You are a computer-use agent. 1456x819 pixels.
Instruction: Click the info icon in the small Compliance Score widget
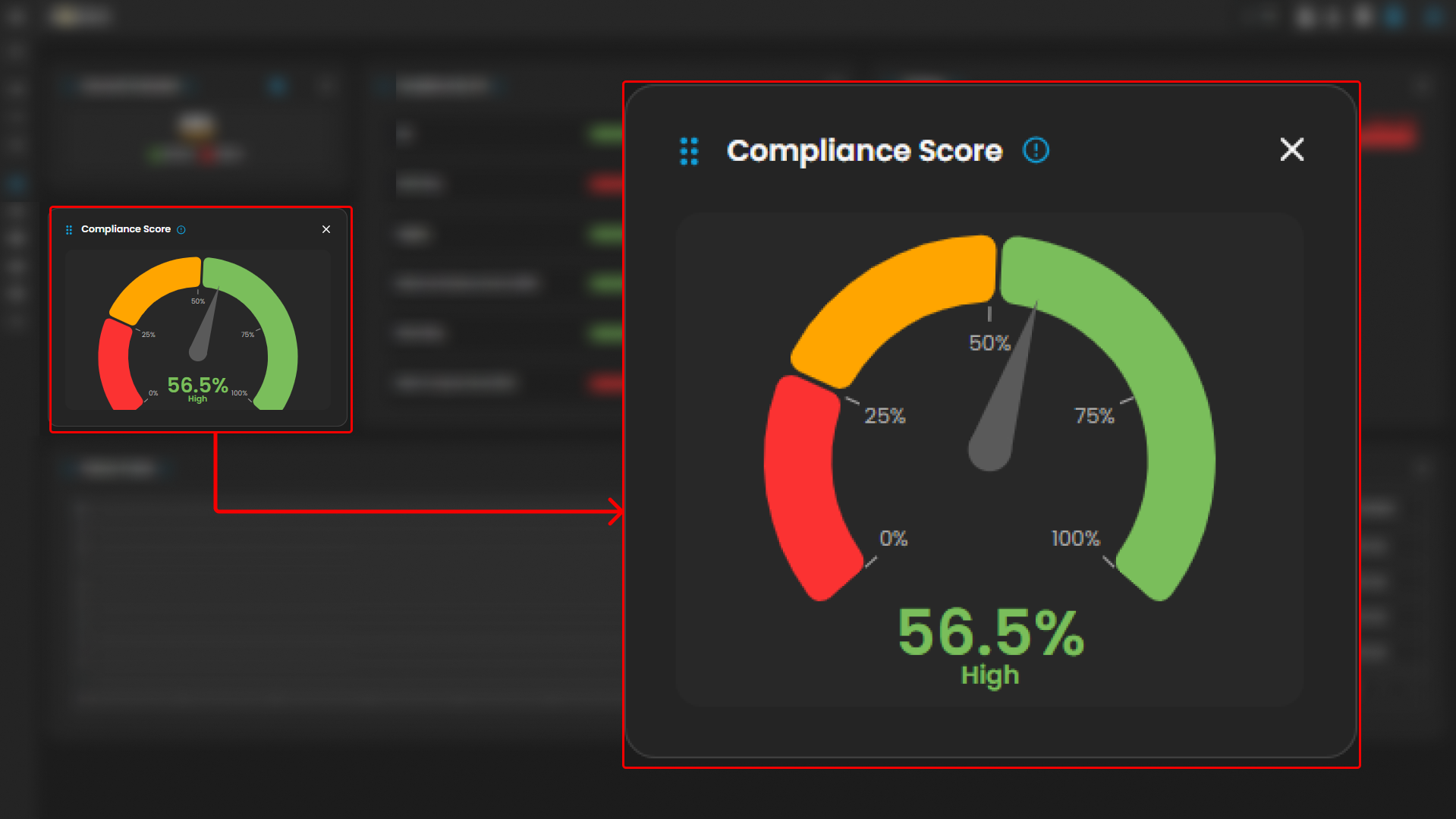pos(181,229)
